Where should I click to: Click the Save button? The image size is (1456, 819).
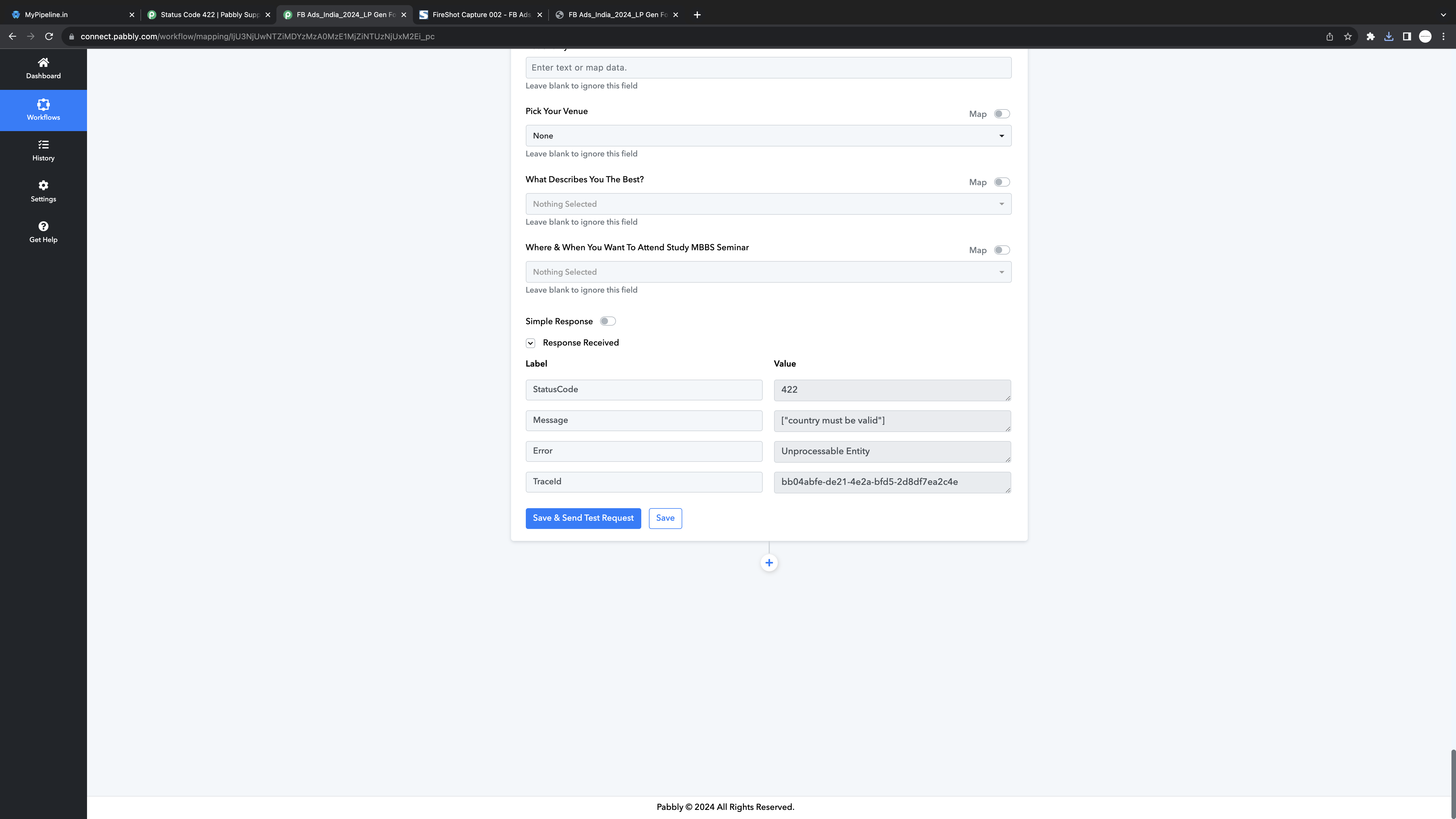coord(665,518)
